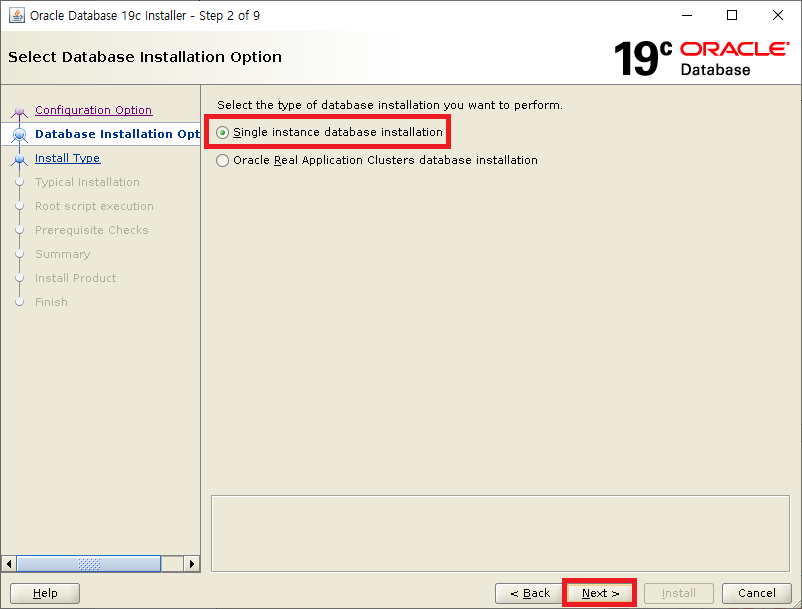Open the Configuration Option step link

(x=94, y=110)
